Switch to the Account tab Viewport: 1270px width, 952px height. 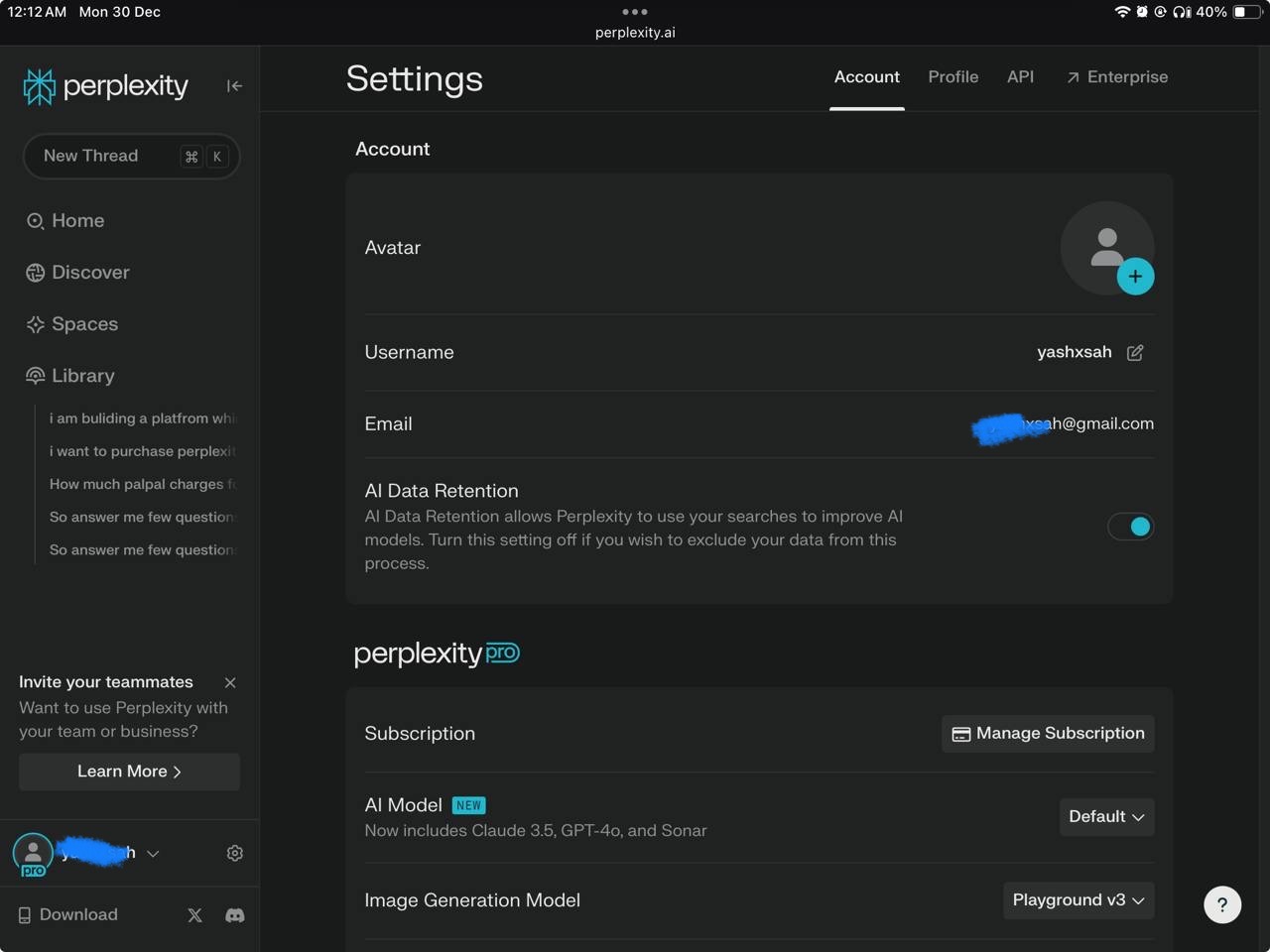pyautogui.click(x=867, y=76)
